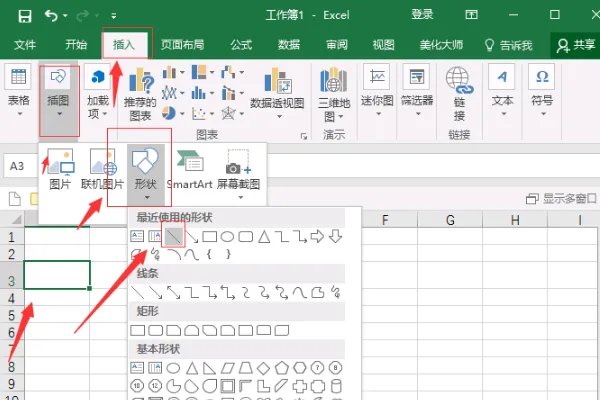This screenshot has height=400, width=600.
Task: Open the undo history dropdown arrow
Action: [x=65, y=16]
